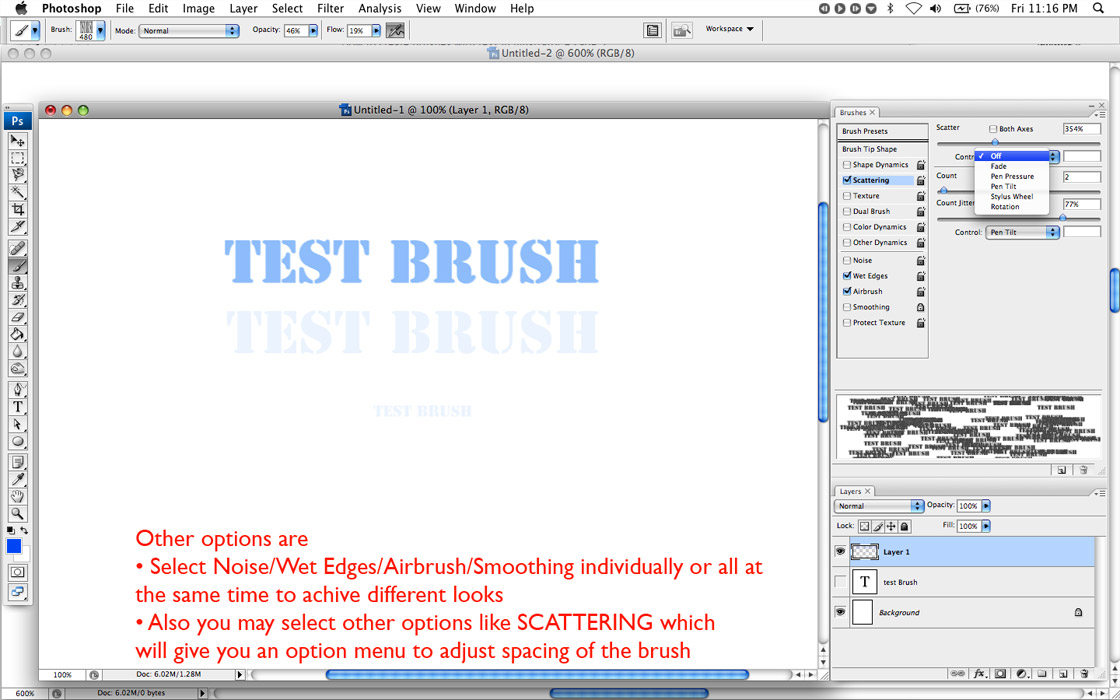Open the Filter menu
The image size is (1120, 700).
click(331, 9)
